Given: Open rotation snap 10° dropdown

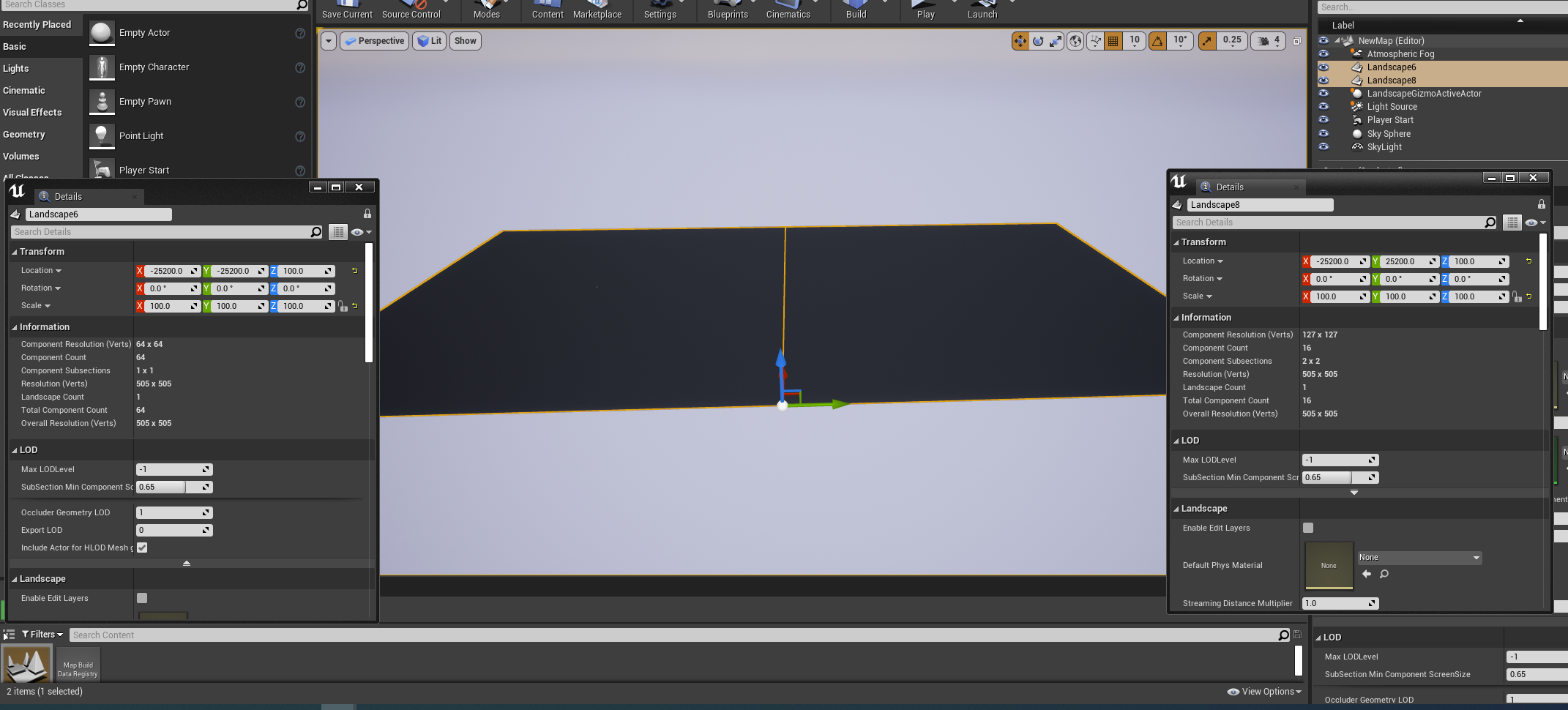Looking at the screenshot, I should pos(1181,41).
